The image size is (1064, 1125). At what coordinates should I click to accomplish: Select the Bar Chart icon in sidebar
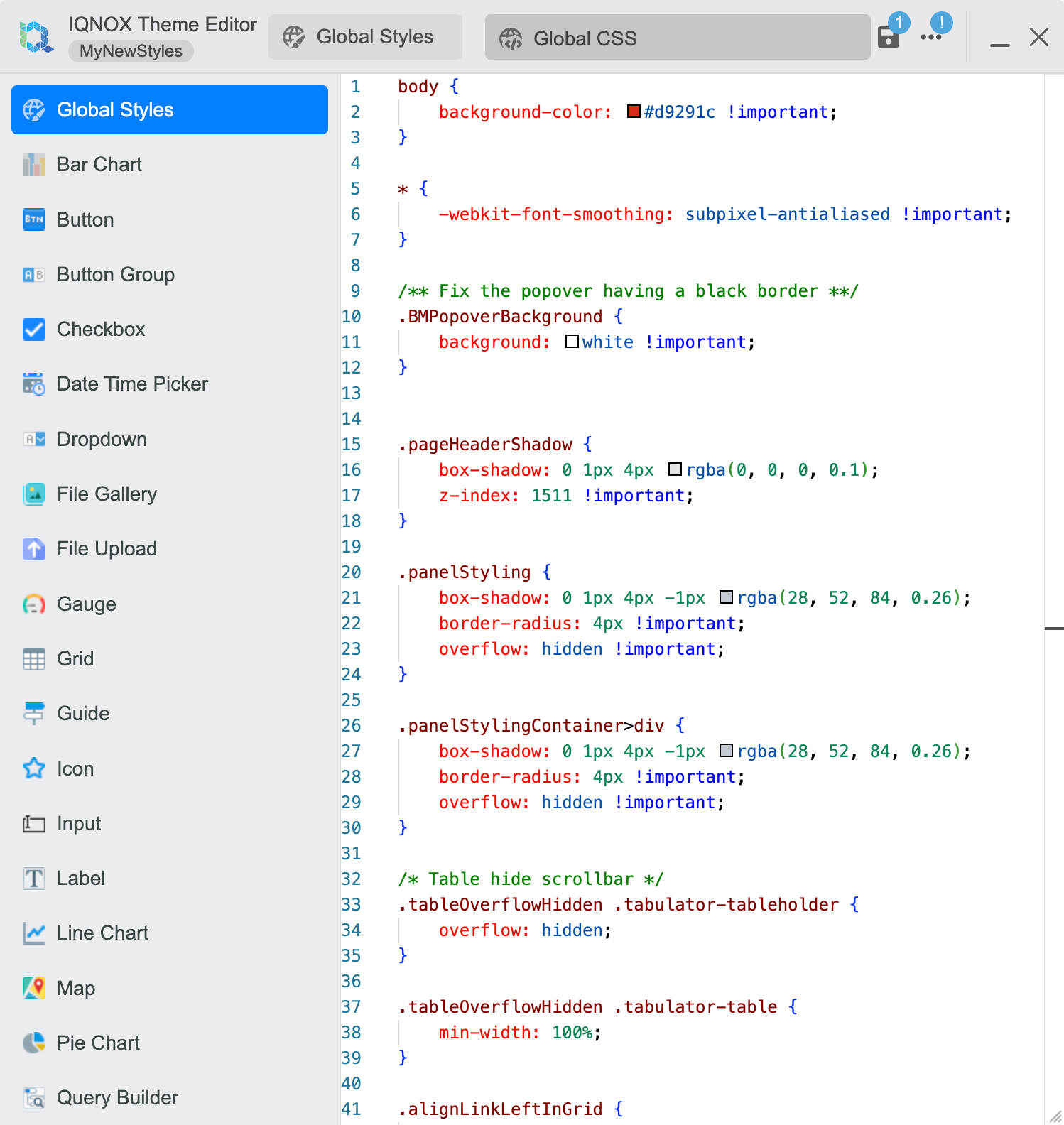tap(33, 165)
